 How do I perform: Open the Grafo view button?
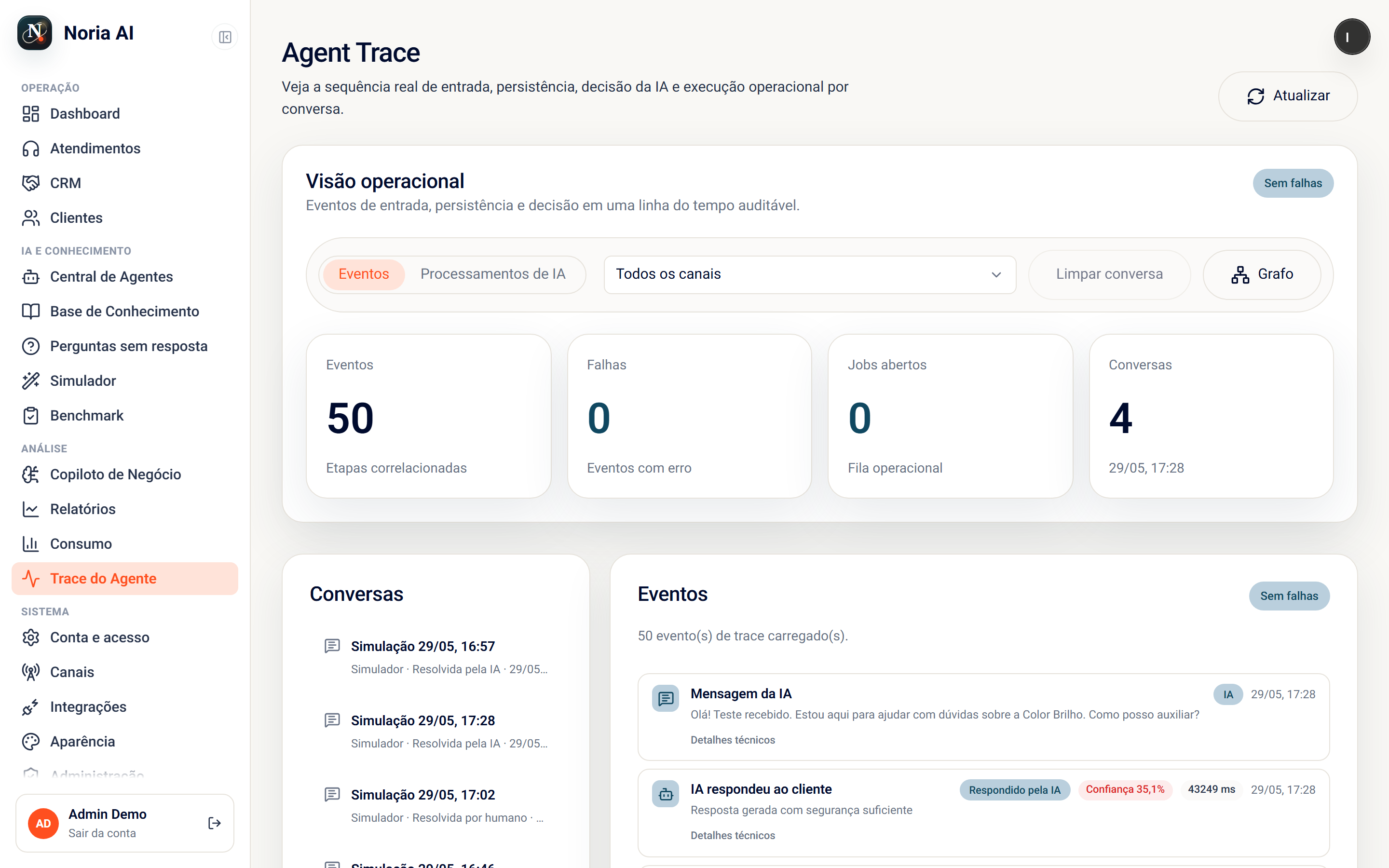(x=1262, y=274)
